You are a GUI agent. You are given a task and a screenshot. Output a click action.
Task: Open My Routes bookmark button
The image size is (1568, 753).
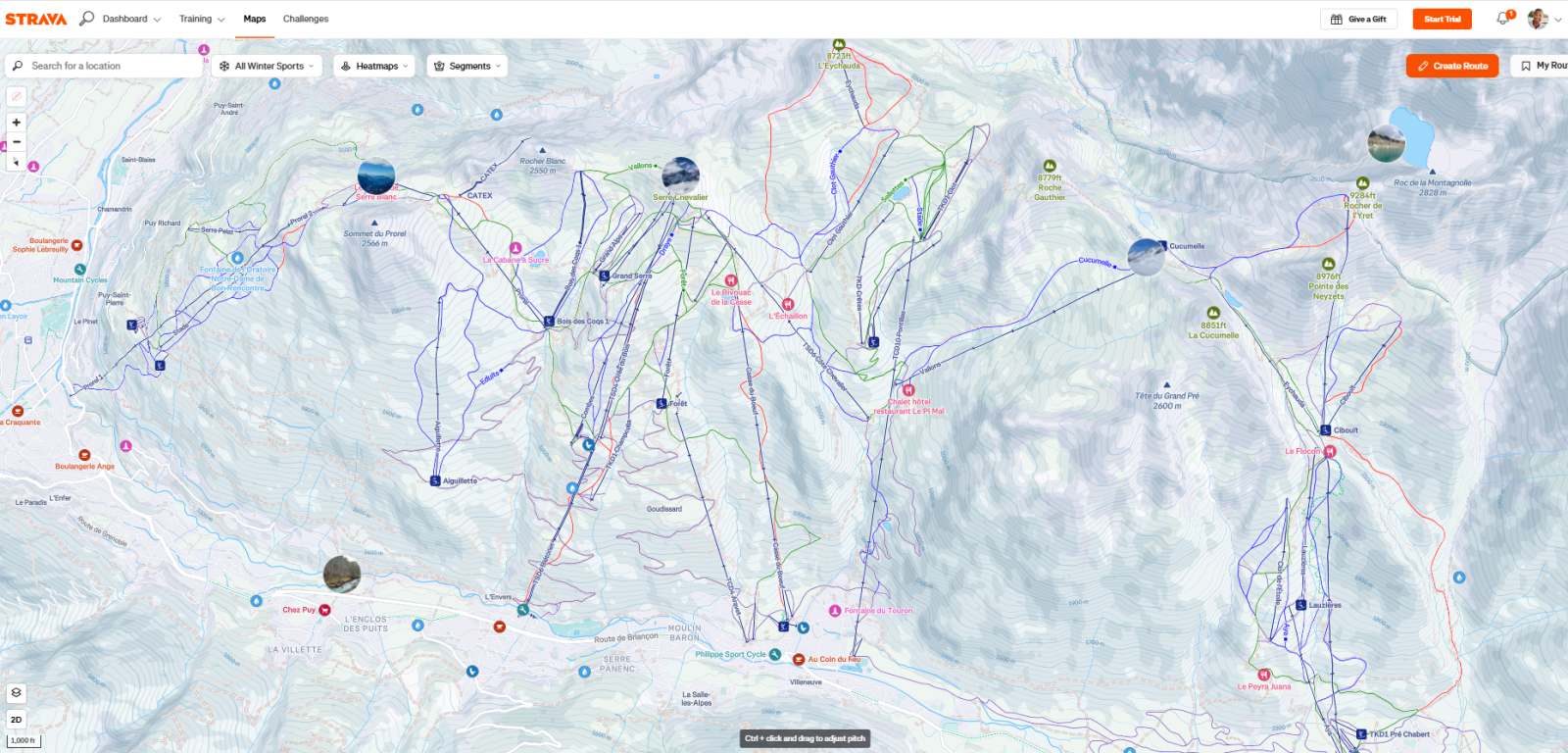pyautogui.click(x=1543, y=66)
